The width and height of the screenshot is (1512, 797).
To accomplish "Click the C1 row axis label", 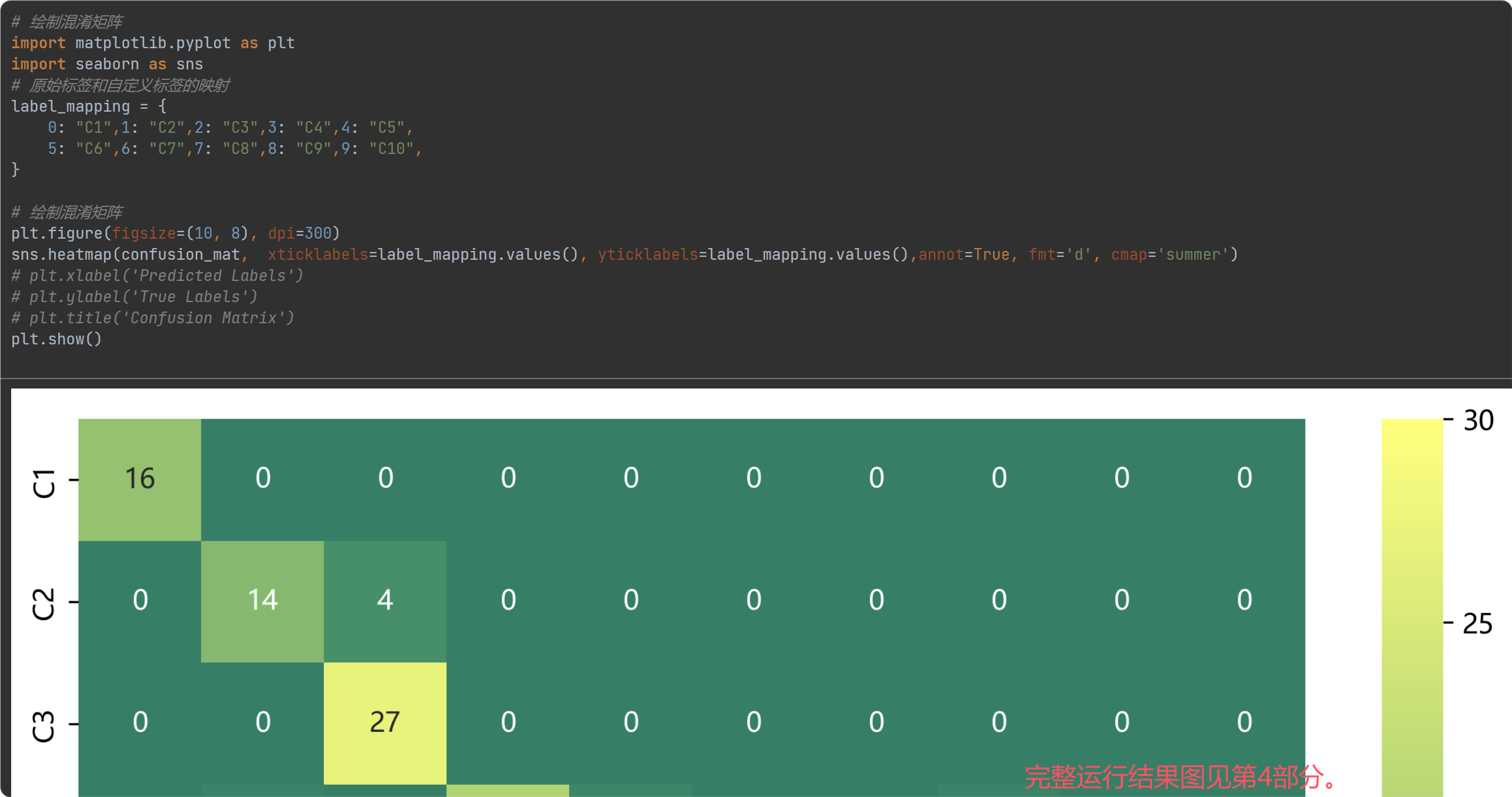I will tap(43, 483).
